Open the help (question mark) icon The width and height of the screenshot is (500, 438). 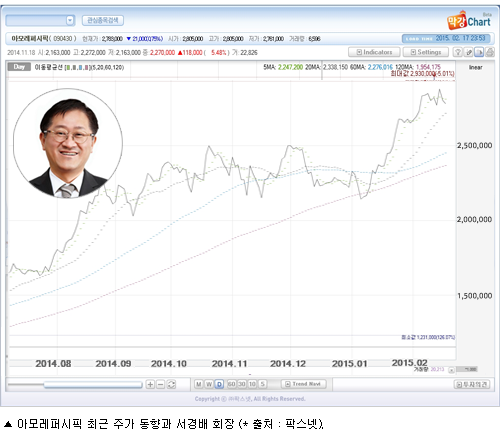(x=458, y=52)
